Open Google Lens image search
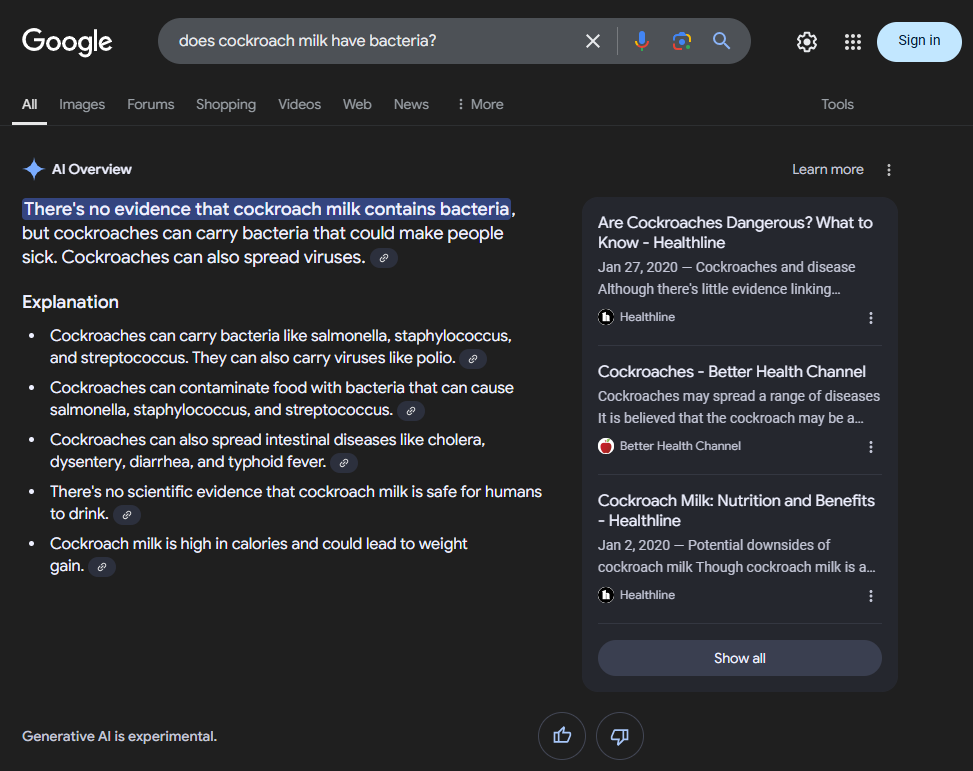The height and width of the screenshot is (771, 973). 681,41
